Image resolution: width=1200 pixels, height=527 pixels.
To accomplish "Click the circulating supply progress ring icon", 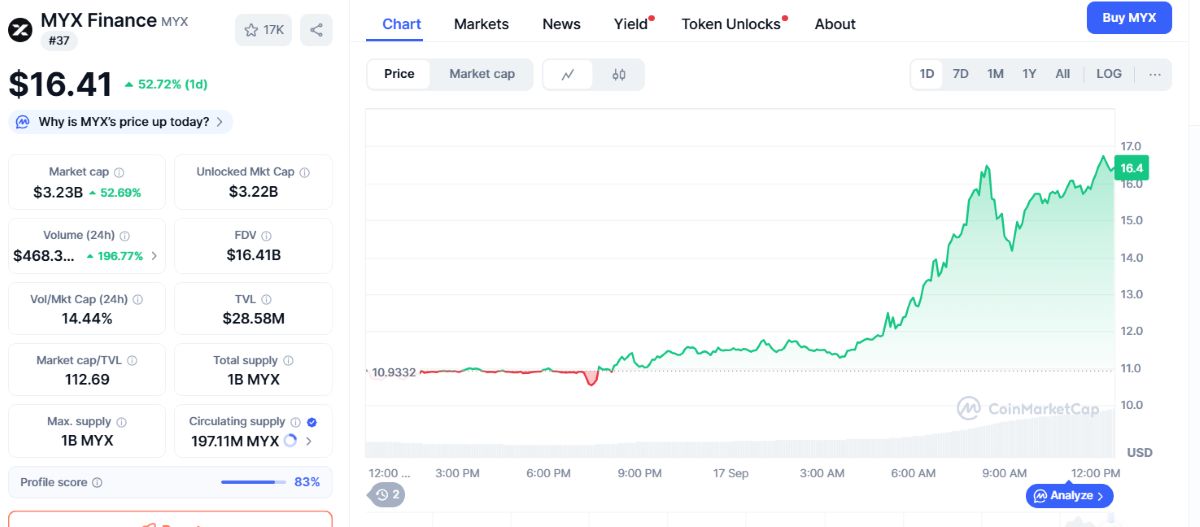I will point(290,441).
